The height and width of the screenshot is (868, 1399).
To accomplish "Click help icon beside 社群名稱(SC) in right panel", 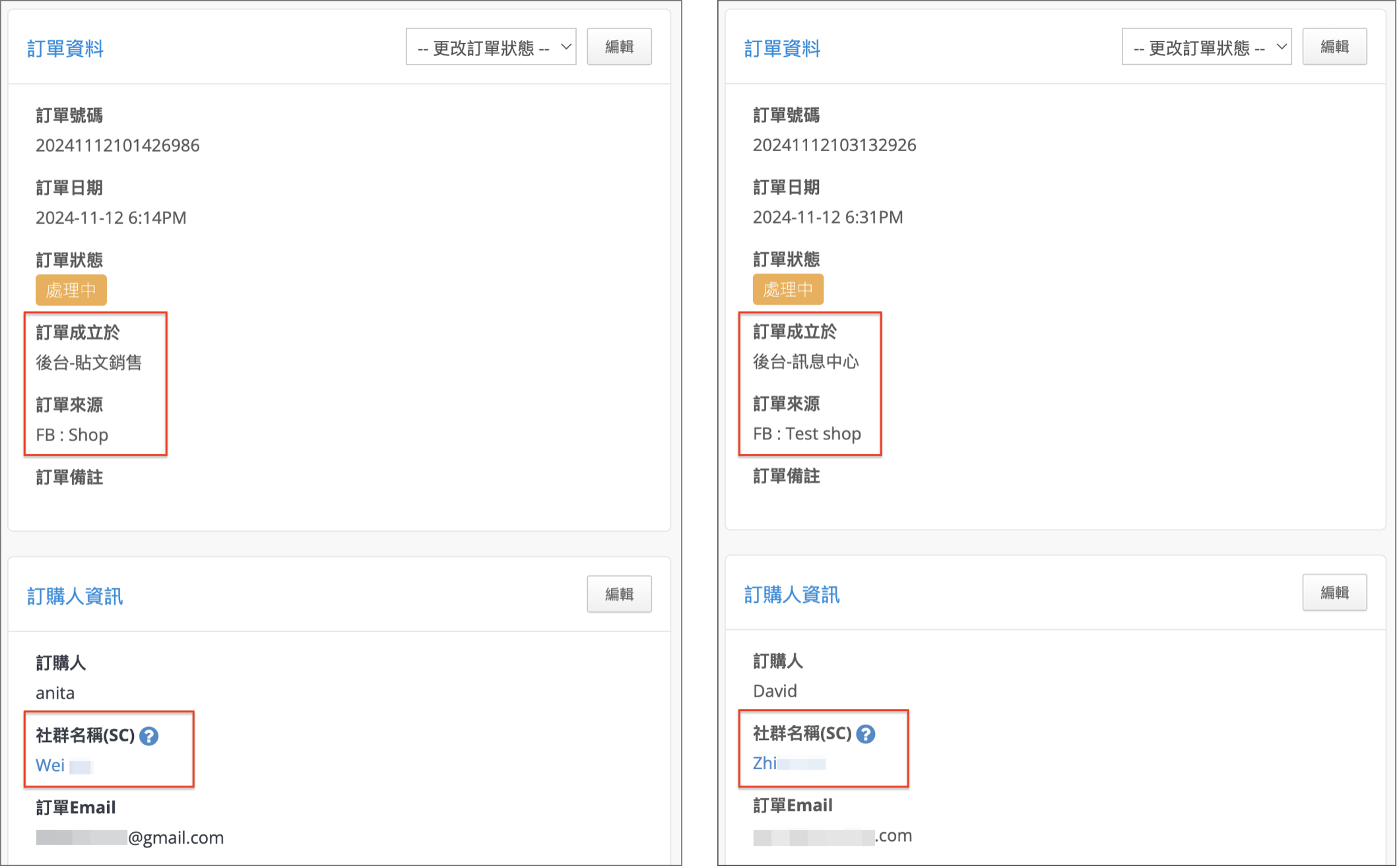I will [866, 734].
